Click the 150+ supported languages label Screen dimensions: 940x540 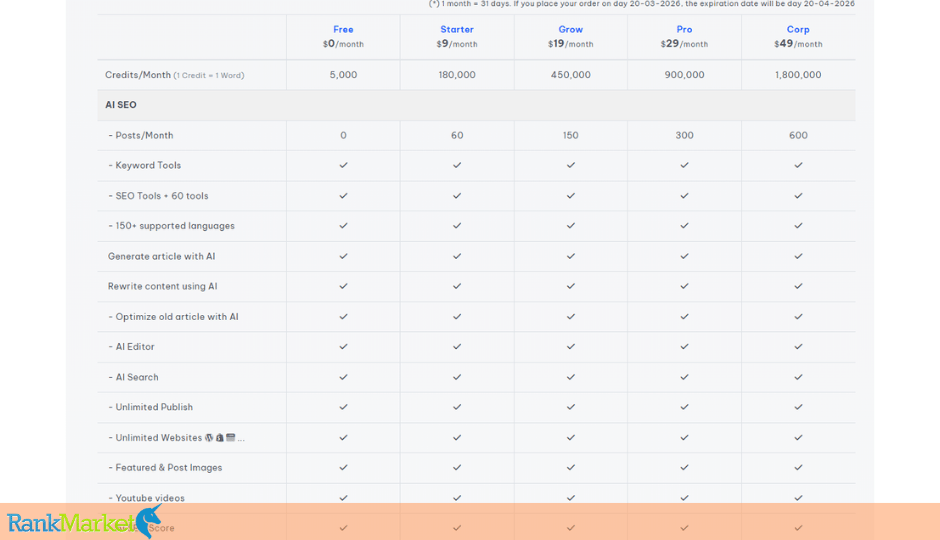(171, 226)
